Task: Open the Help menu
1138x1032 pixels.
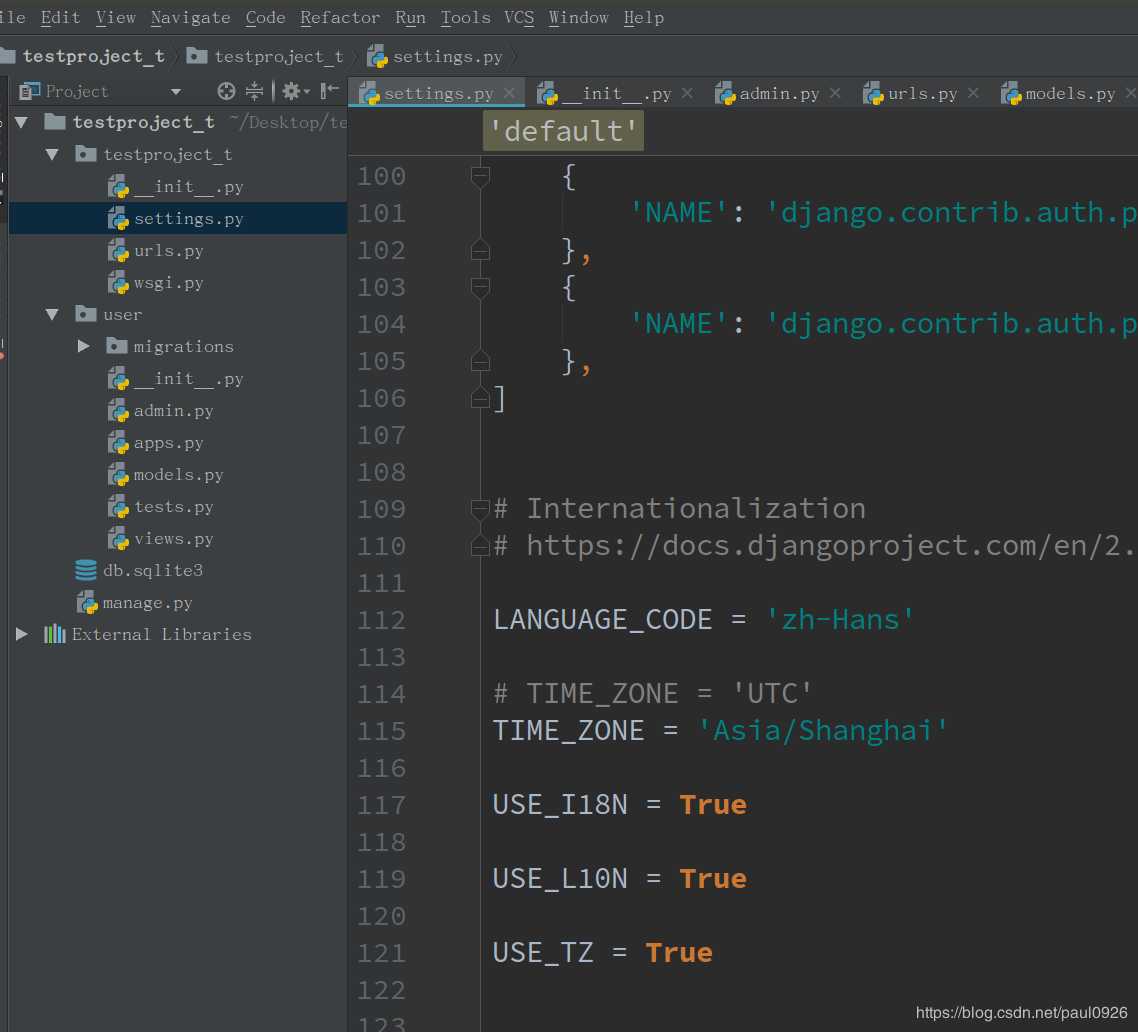Action: click(644, 17)
